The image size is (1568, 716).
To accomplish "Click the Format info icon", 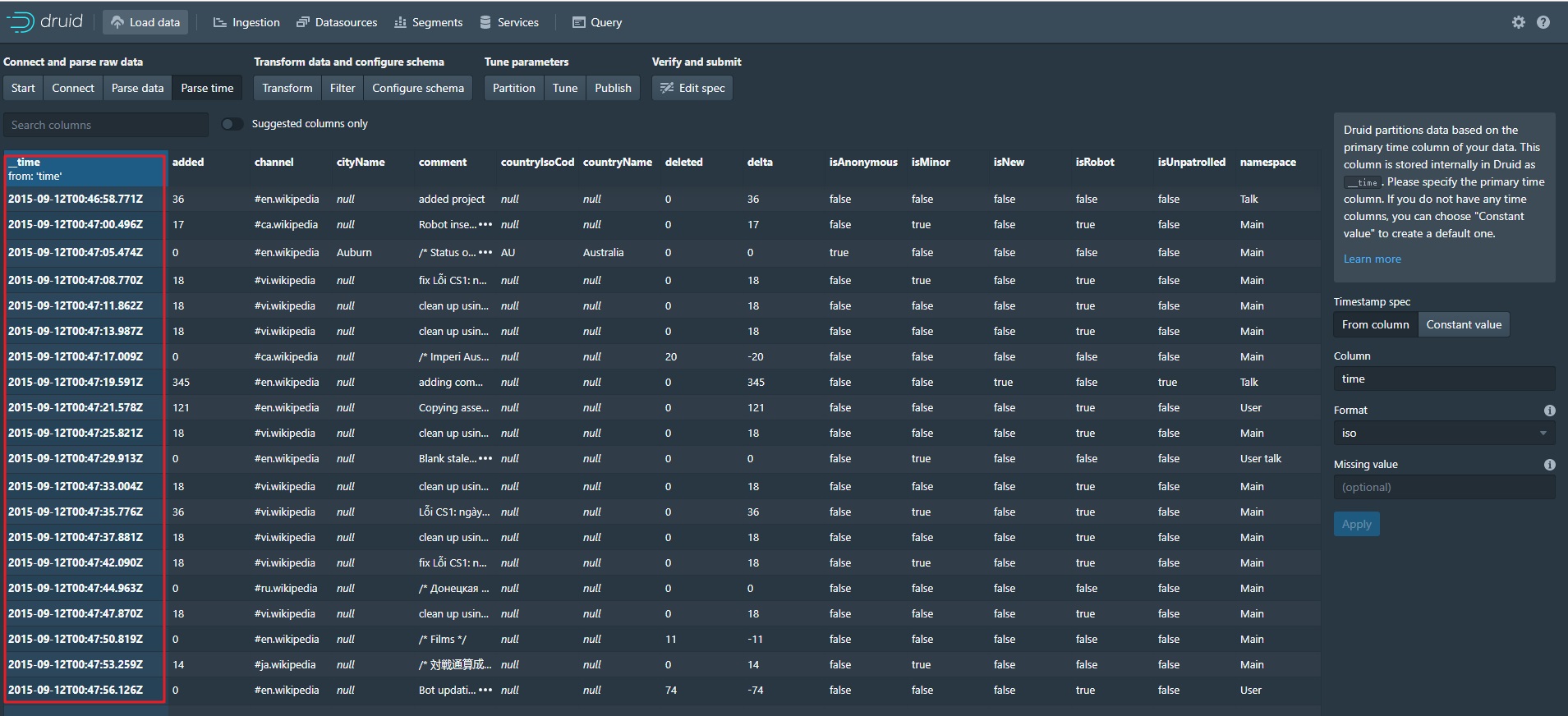I will coord(1549,411).
